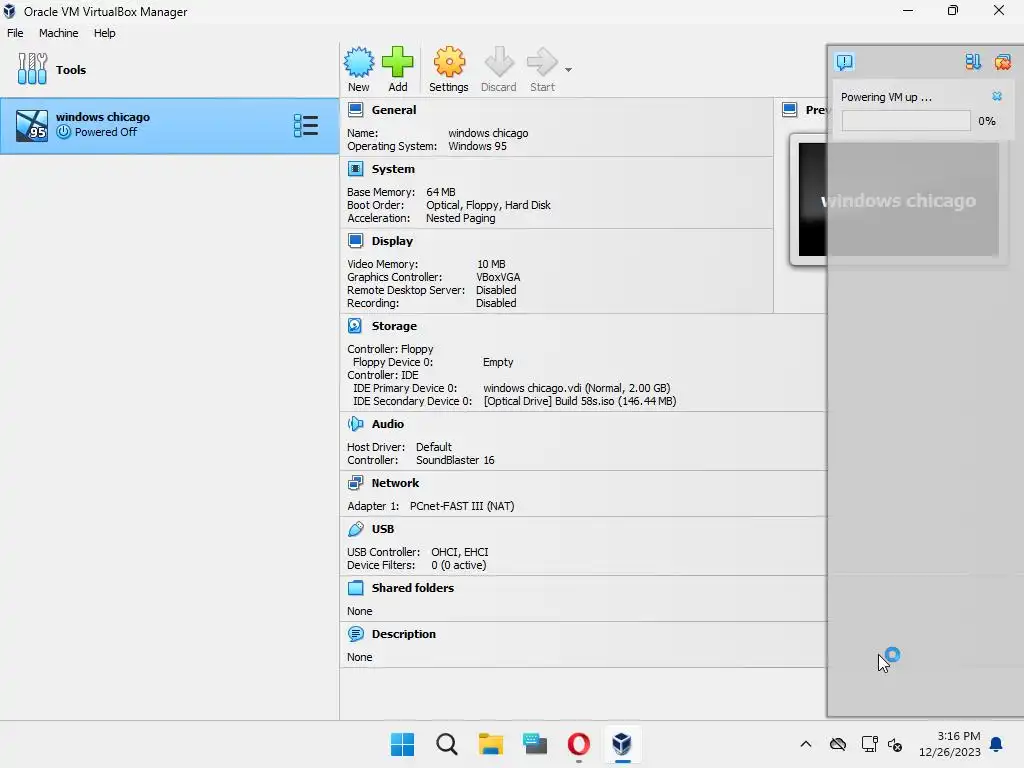This screenshot has width=1024, height=768.
Task: Click the Preview section monitor icon
Action: point(790,110)
